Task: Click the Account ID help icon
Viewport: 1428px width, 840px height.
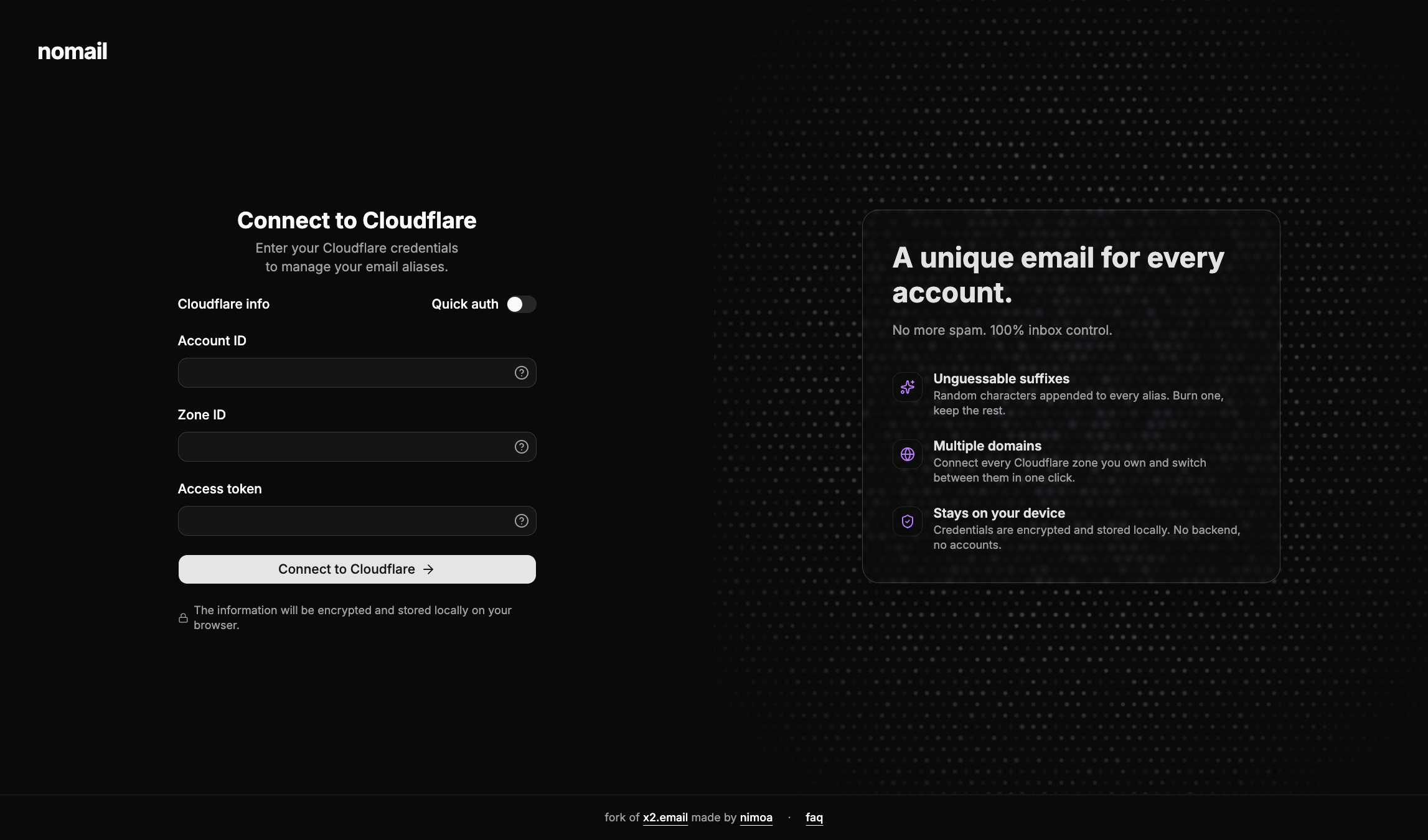Action: (x=521, y=372)
